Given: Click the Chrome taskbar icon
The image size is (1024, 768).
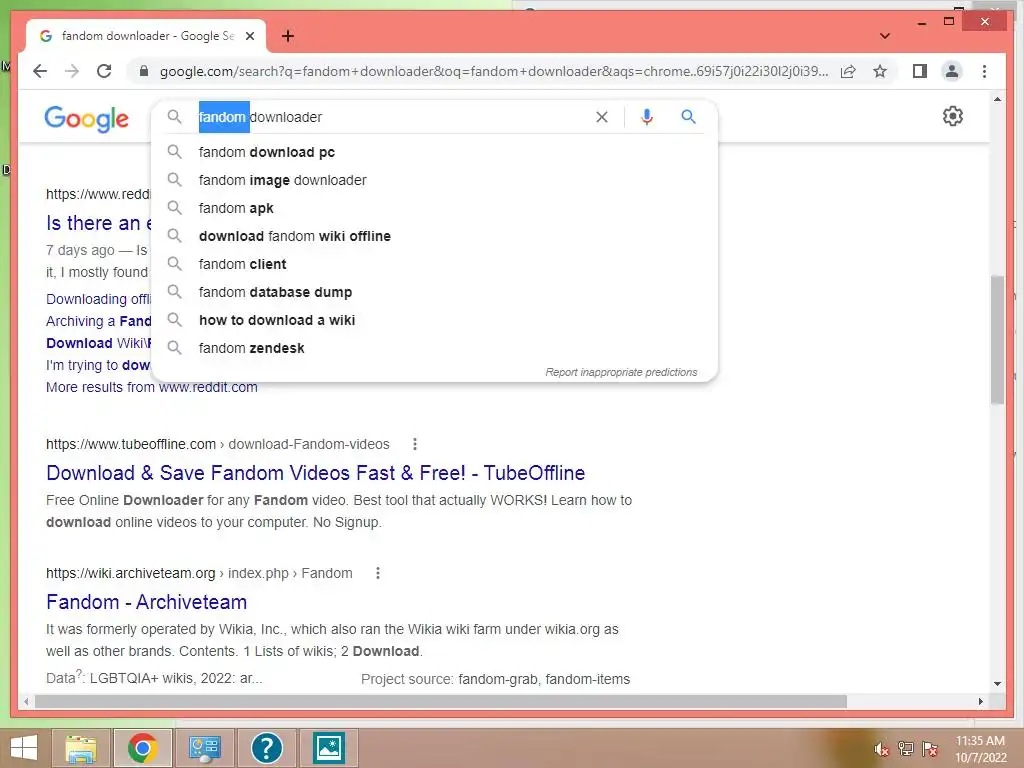Looking at the screenshot, I should (143, 748).
